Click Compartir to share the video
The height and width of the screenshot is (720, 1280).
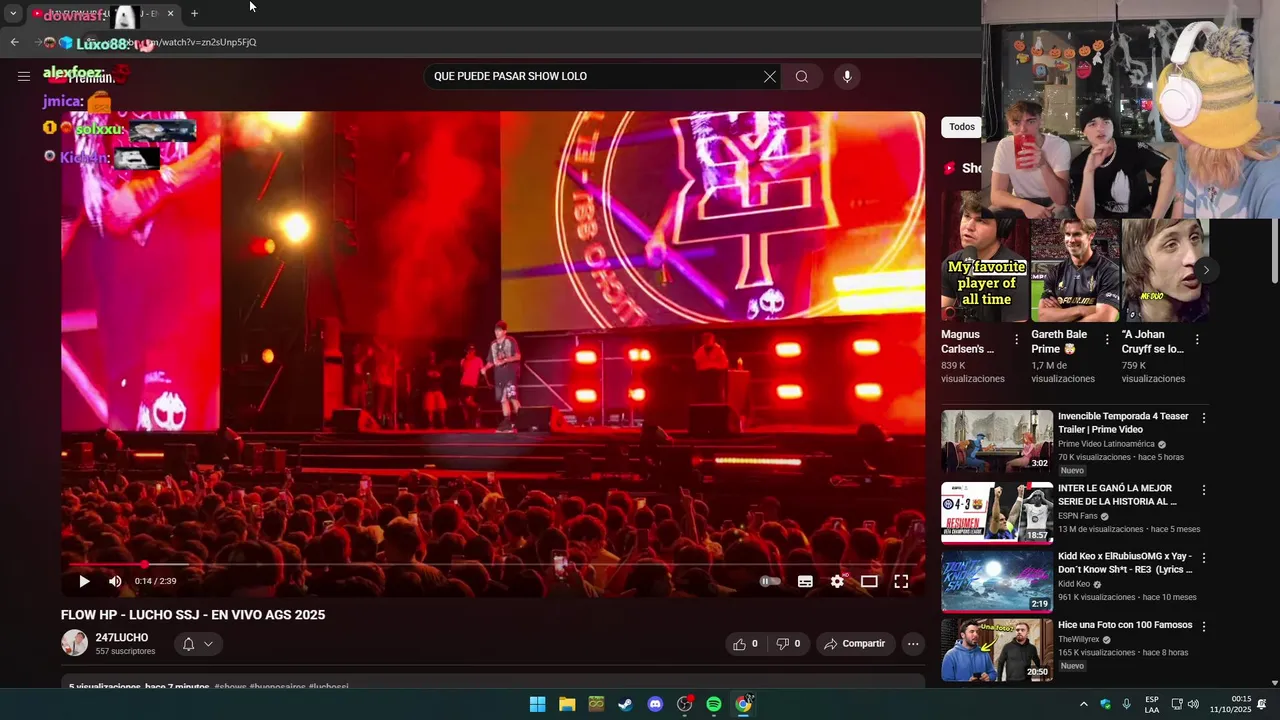pyautogui.click(x=854, y=644)
